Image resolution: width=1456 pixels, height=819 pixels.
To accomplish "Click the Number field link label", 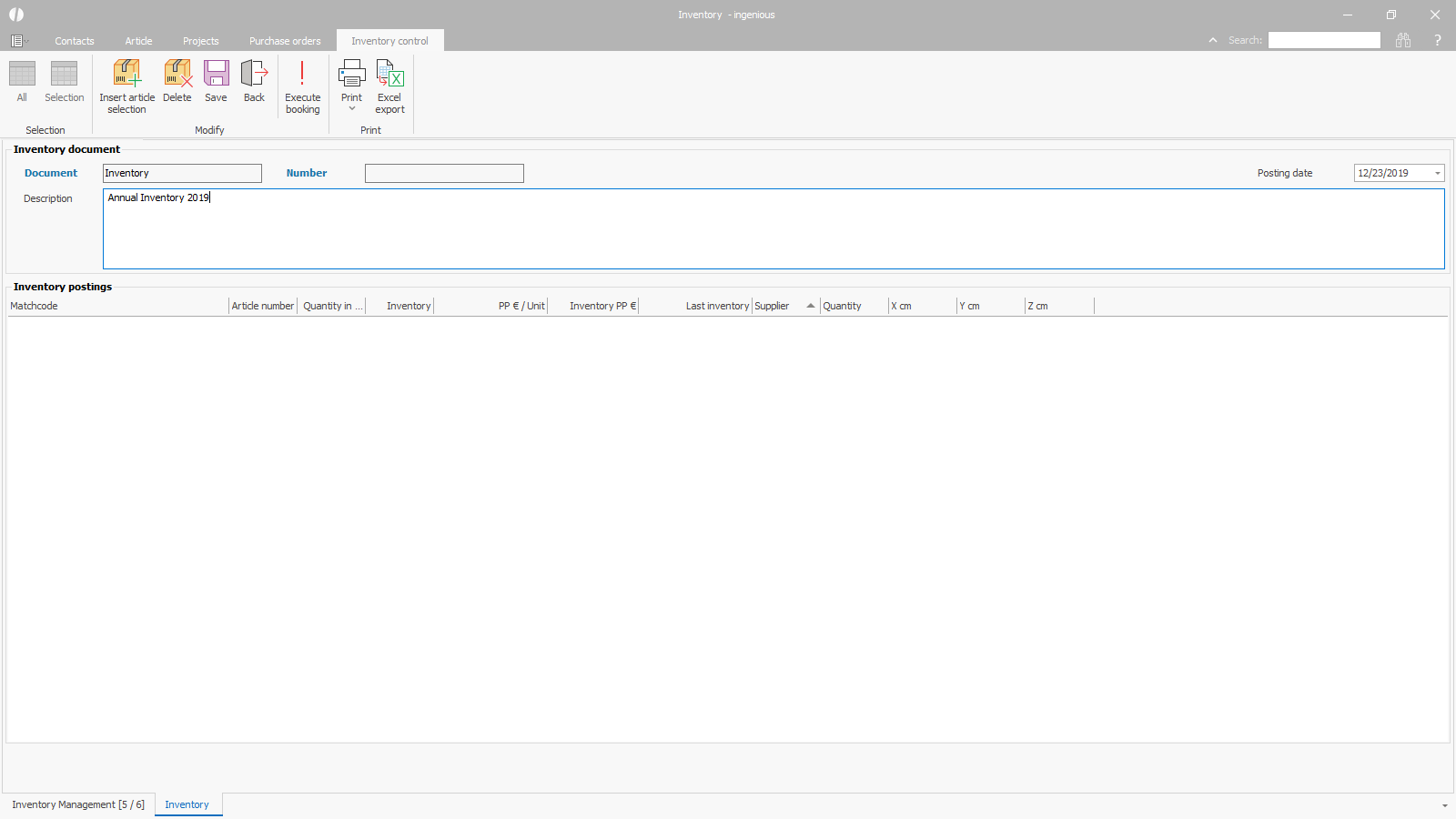I will click(x=307, y=173).
